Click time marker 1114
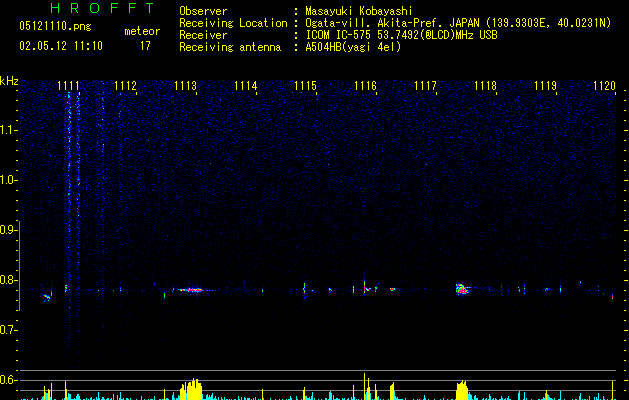Viewport: 629px width, 400px height. [x=246, y=86]
